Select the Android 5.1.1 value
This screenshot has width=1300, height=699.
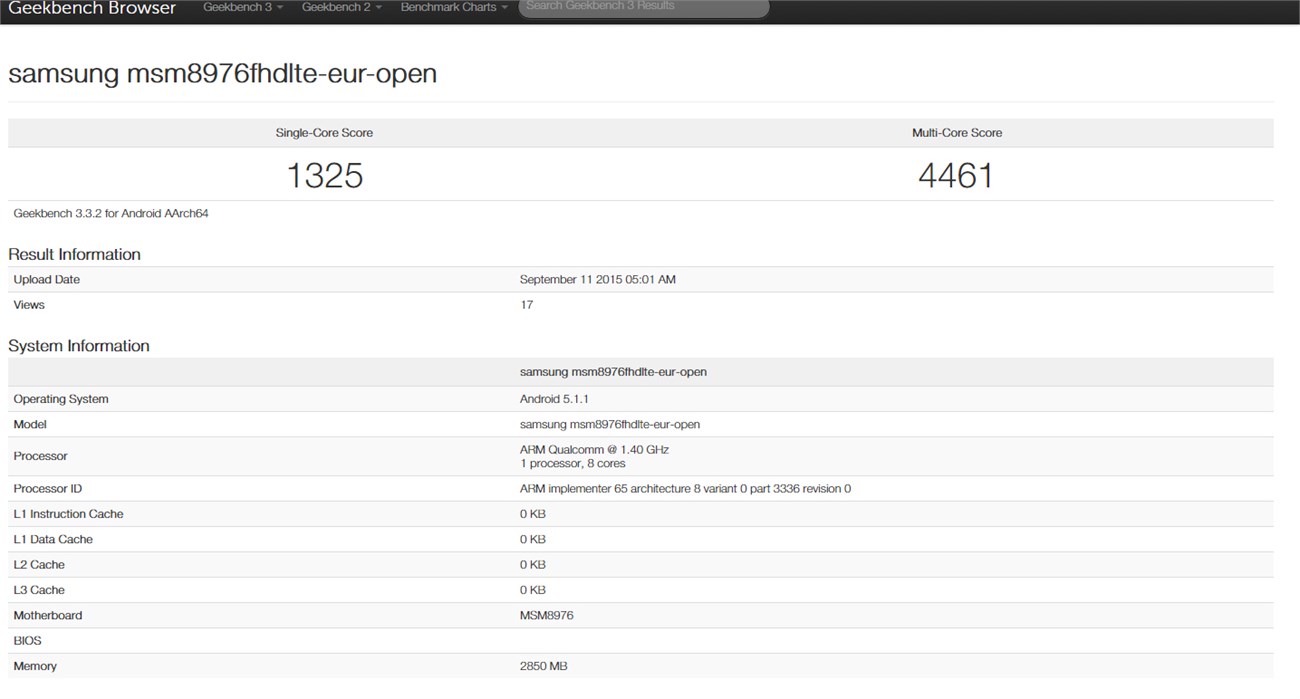554,399
